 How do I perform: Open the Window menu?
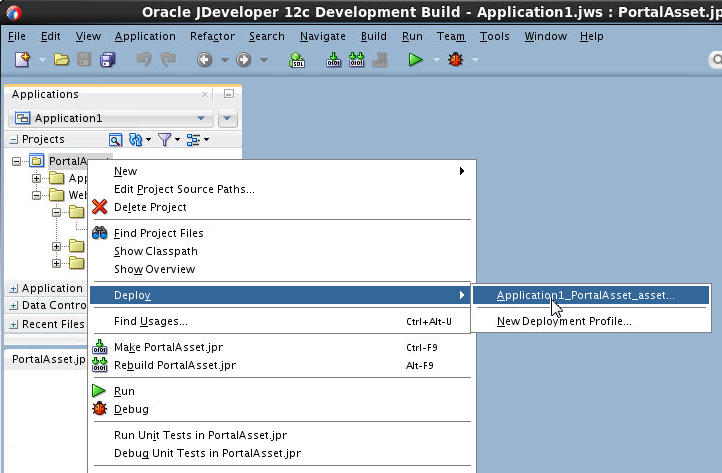(x=546, y=36)
